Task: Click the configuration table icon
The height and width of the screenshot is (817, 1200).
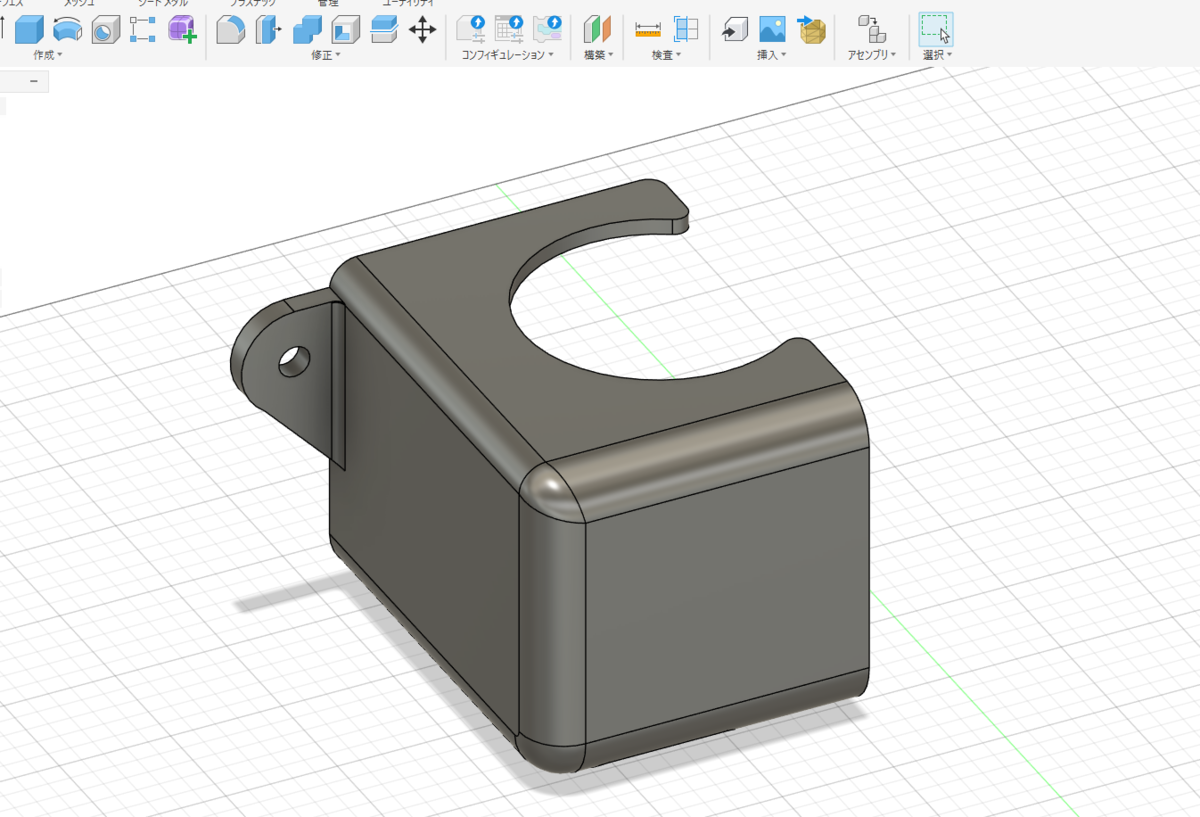Action: [x=510, y=30]
